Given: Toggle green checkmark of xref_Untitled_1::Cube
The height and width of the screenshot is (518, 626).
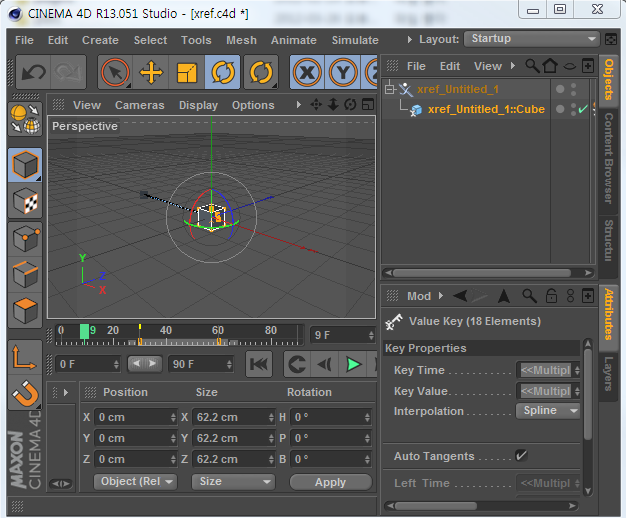Looking at the screenshot, I should [x=583, y=109].
